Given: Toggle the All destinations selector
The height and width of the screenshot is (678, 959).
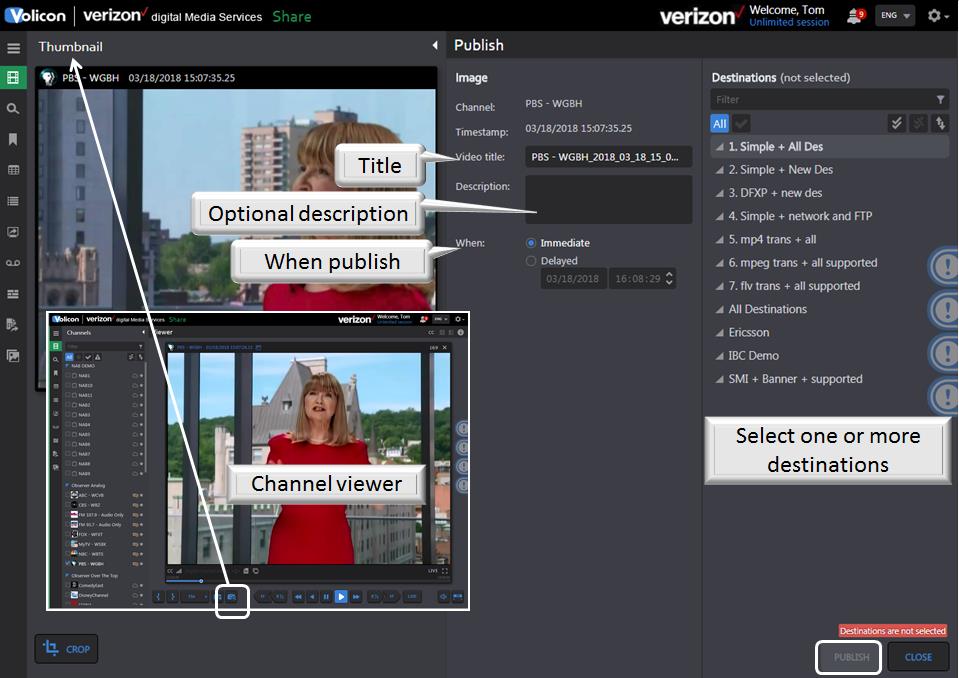Looking at the screenshot, I should (x=718, y=122).
